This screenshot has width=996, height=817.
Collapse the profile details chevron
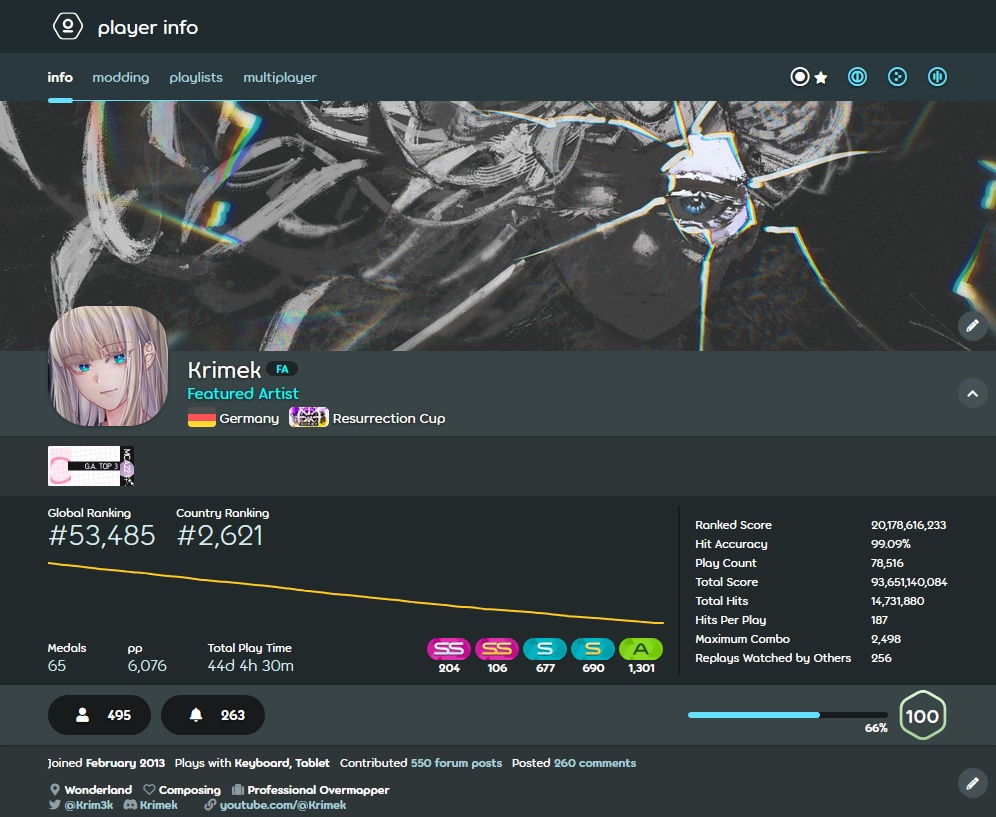pos(972,393)
